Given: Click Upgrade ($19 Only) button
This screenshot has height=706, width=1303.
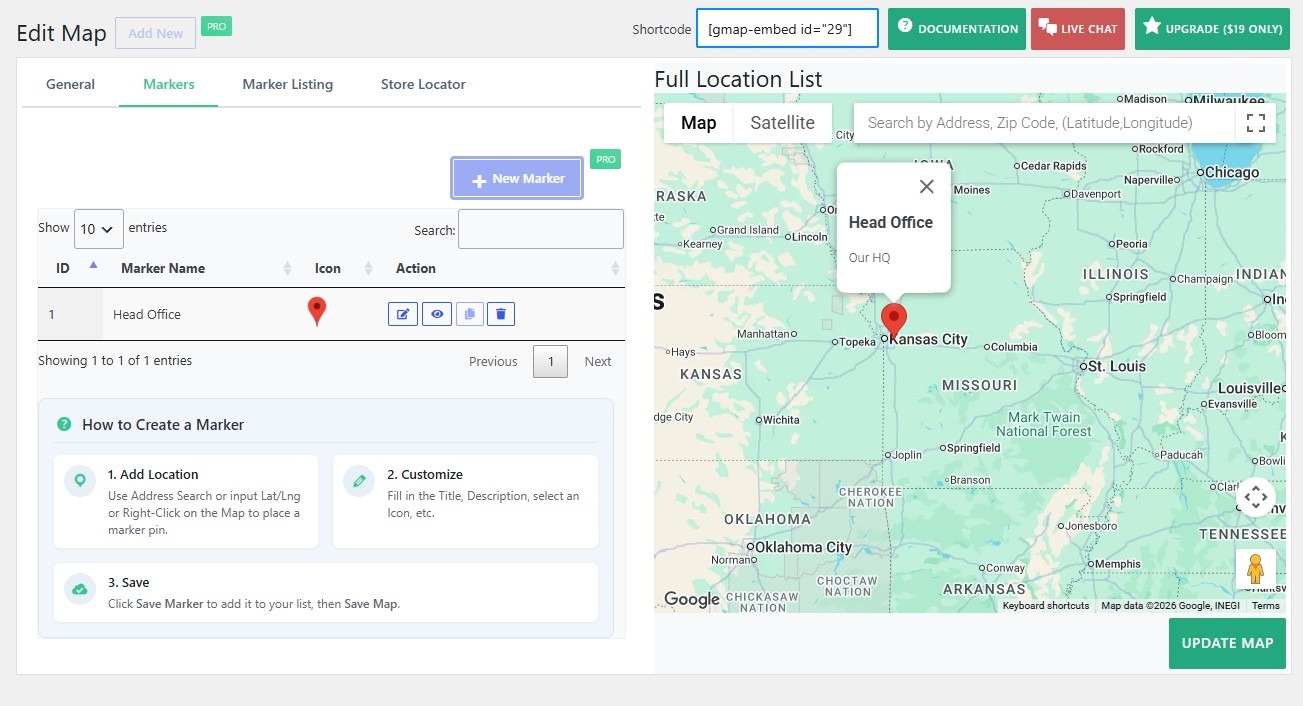Looking at the screenshot, I should coord(1212,29).
